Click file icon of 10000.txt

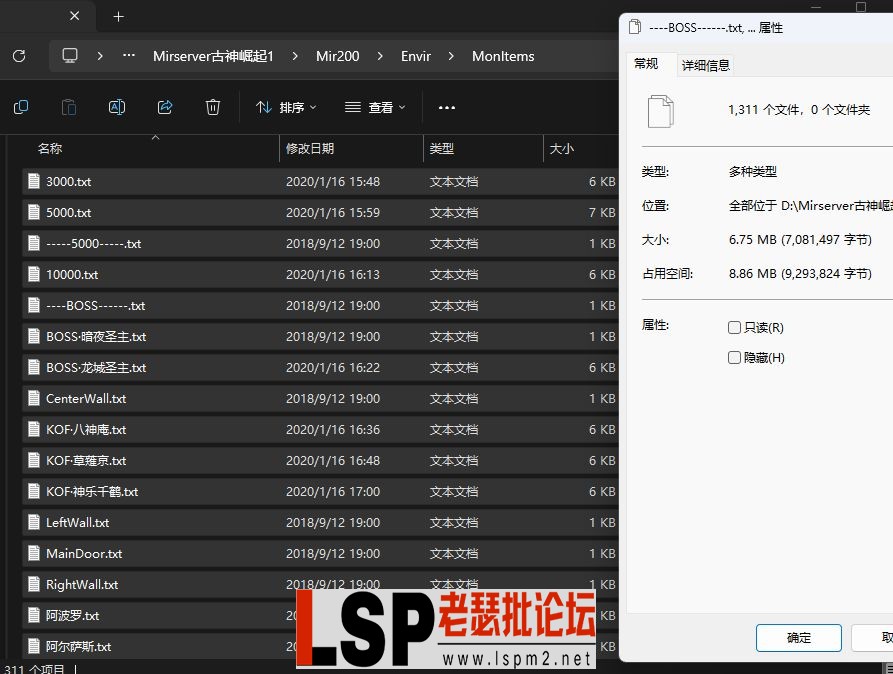pyautogui.click(x=34, y=274)
